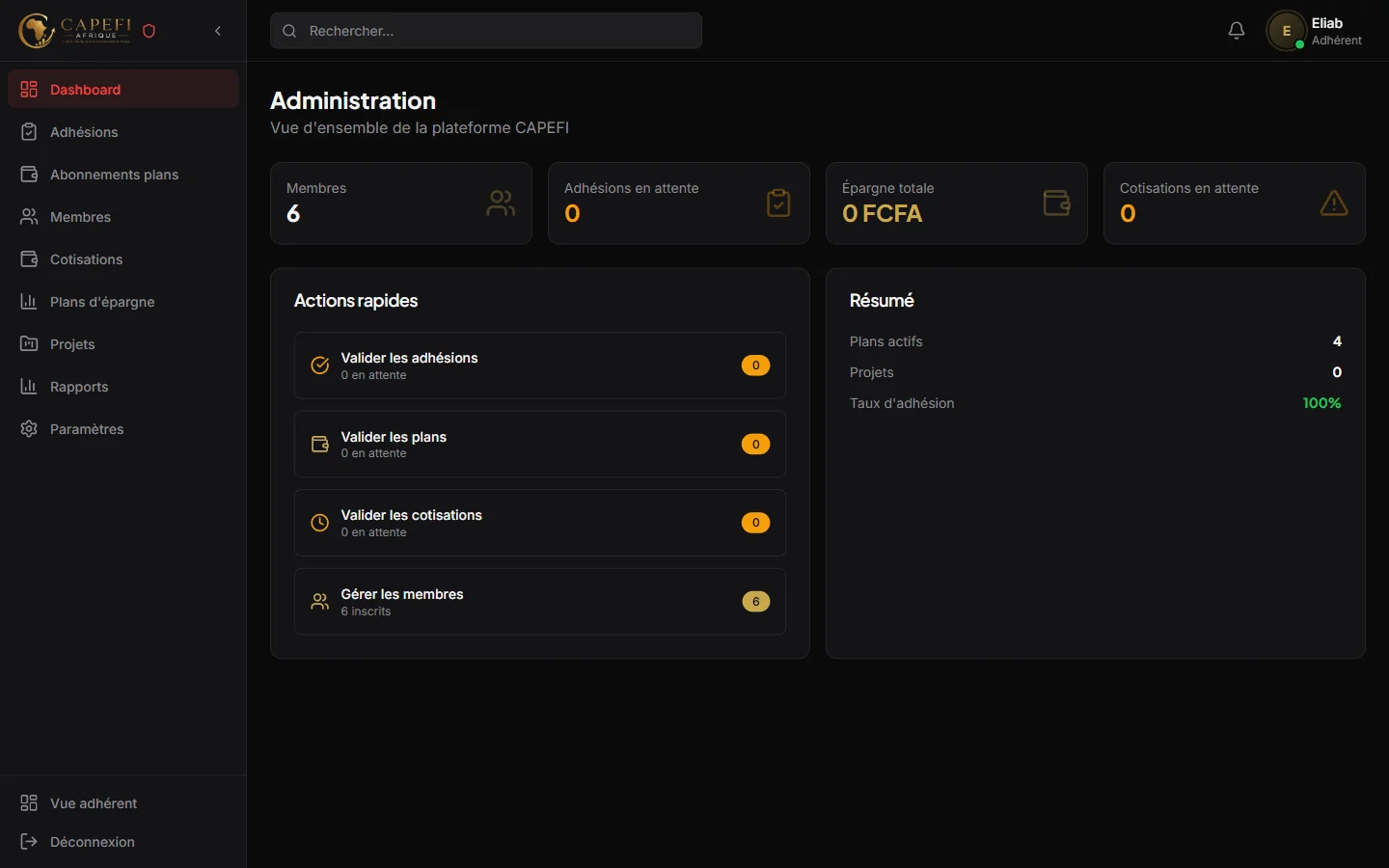The width and height of the screenshot is (1389, 868).
Task: Open Valider les adhésions quick action
Action: (540, 366)
